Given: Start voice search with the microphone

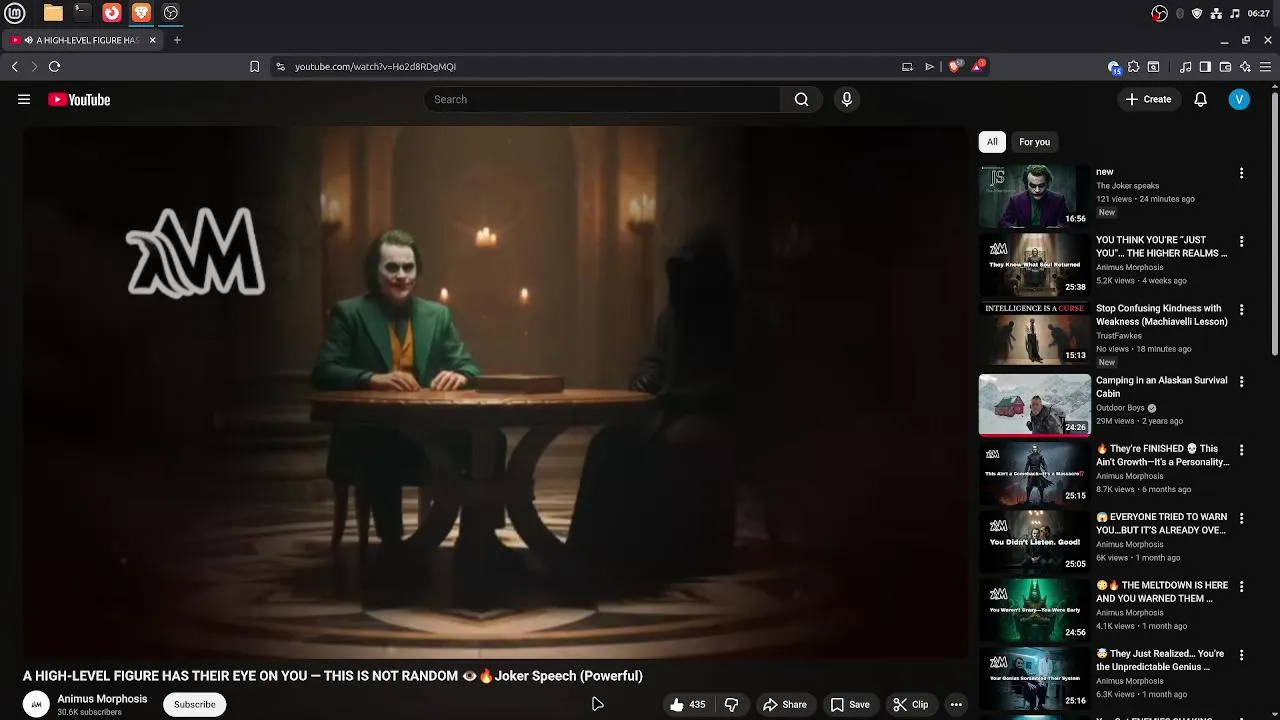Looking at the screenshot, I should point(846,99).
